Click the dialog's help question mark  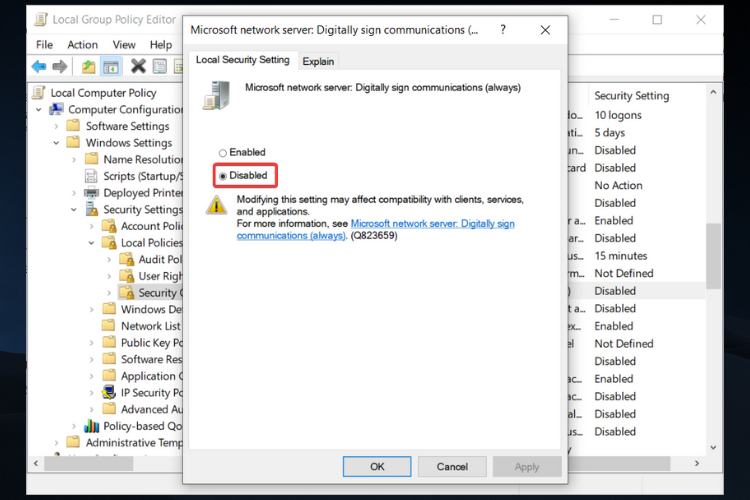[x=503, y=30]
